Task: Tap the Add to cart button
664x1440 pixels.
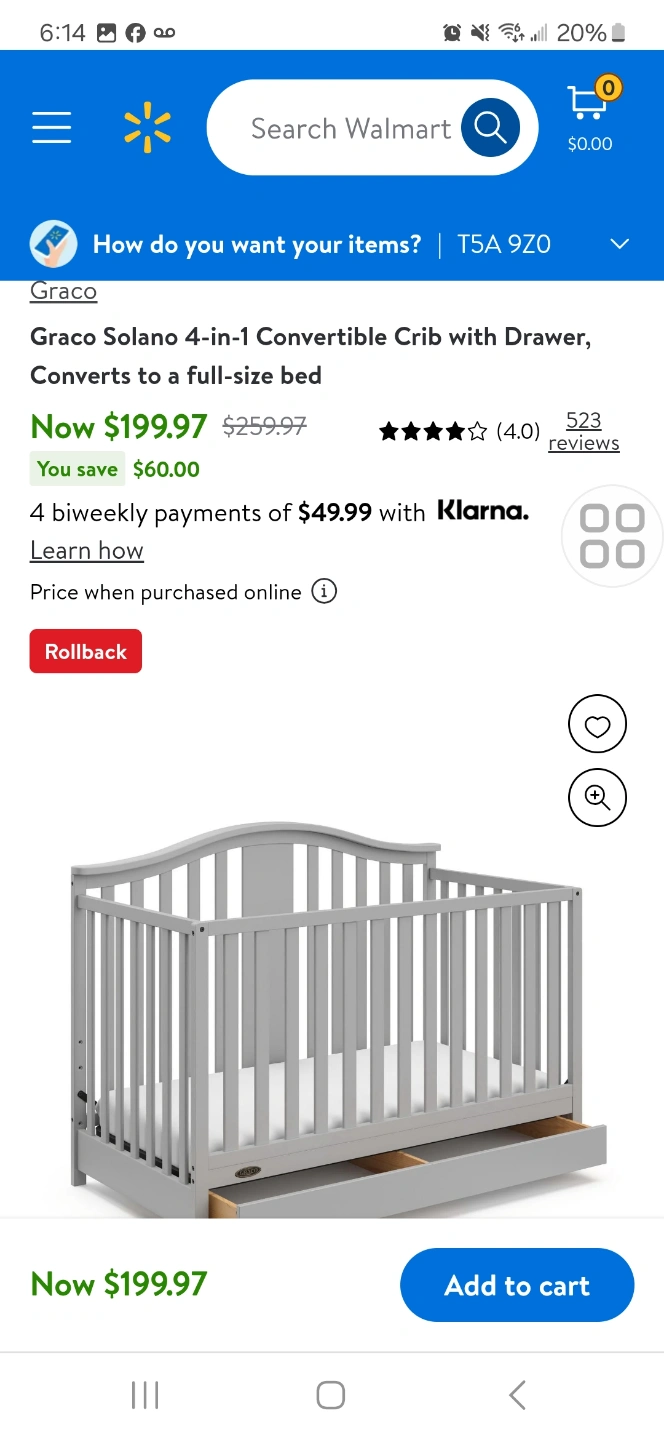Action: pyautogui.click(x=517, y=1284)
